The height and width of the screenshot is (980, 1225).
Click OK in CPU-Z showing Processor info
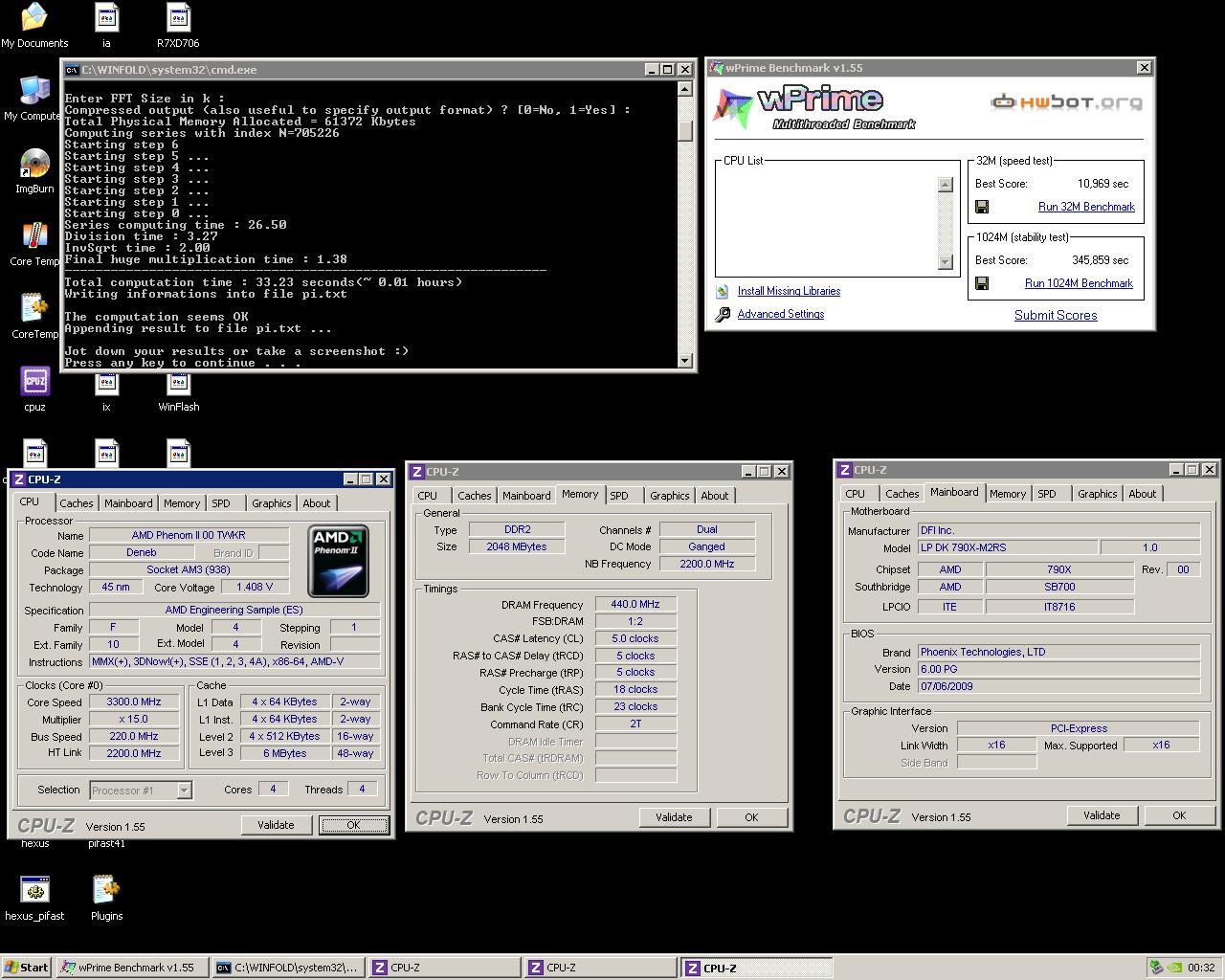pyautogui.click(x=353, y=825)
